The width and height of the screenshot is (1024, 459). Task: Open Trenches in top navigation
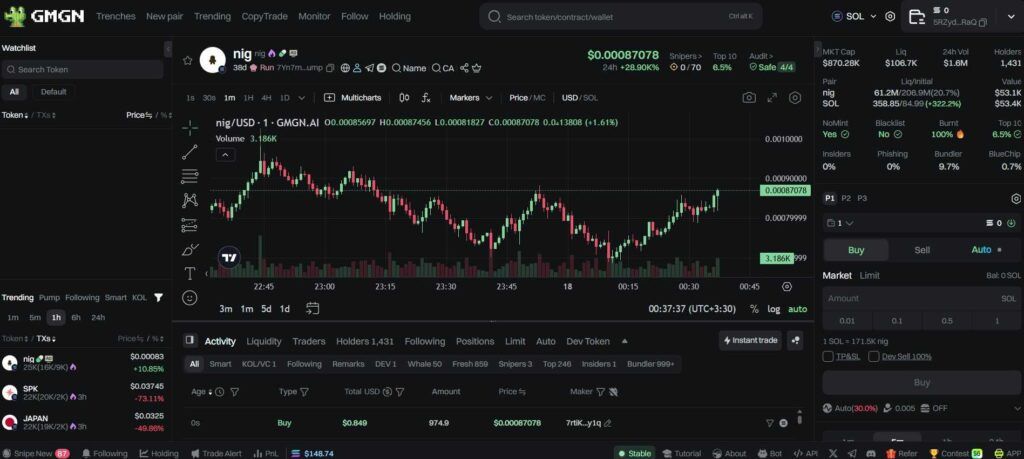coord(116,16)
